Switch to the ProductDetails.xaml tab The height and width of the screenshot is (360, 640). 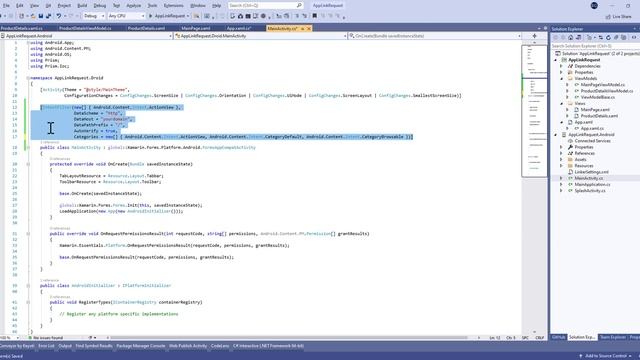coord(147,28)
